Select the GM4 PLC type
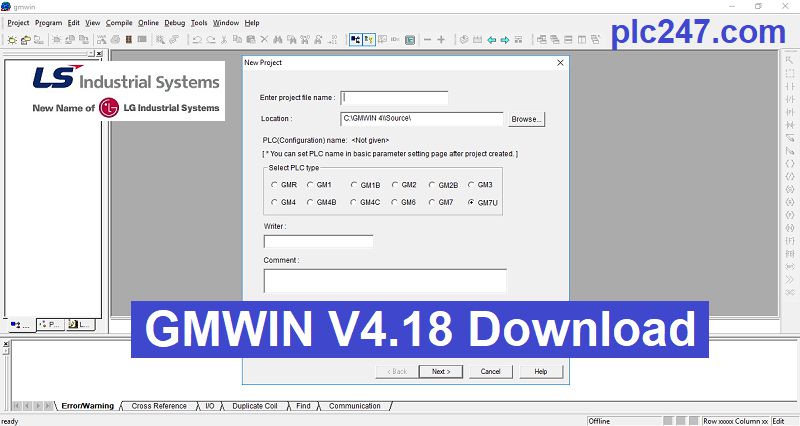Screen dimensions: 800x426 [284, 203]
